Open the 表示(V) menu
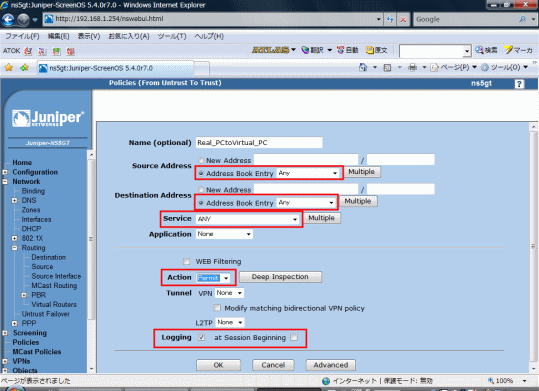 89,36
